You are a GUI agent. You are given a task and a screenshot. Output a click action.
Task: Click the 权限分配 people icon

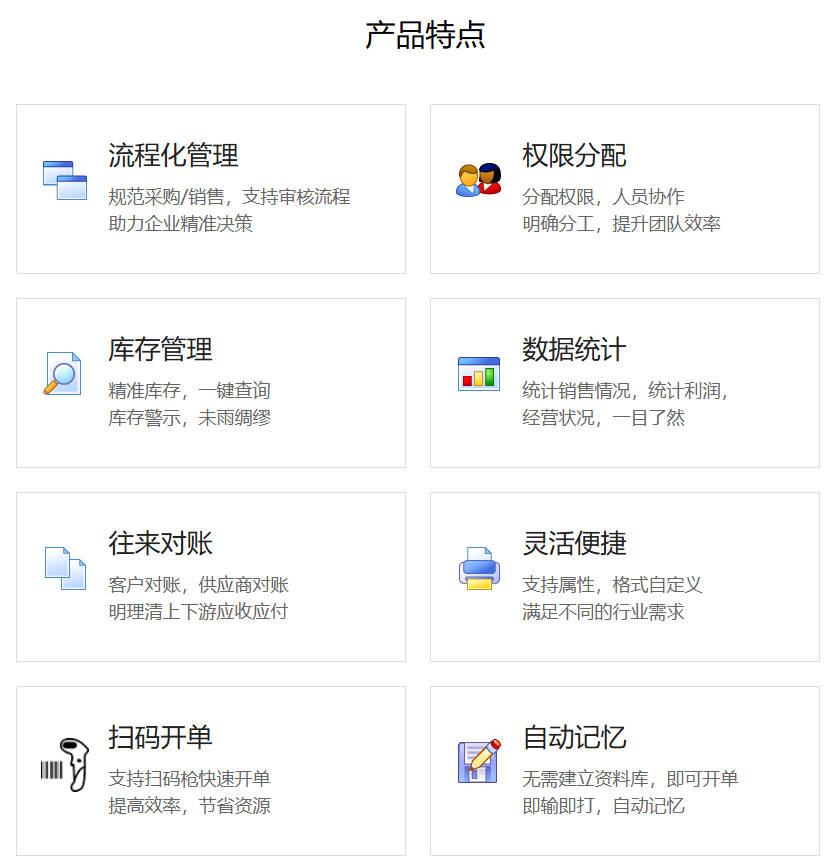pyautogui.click(x=477, y=180)
